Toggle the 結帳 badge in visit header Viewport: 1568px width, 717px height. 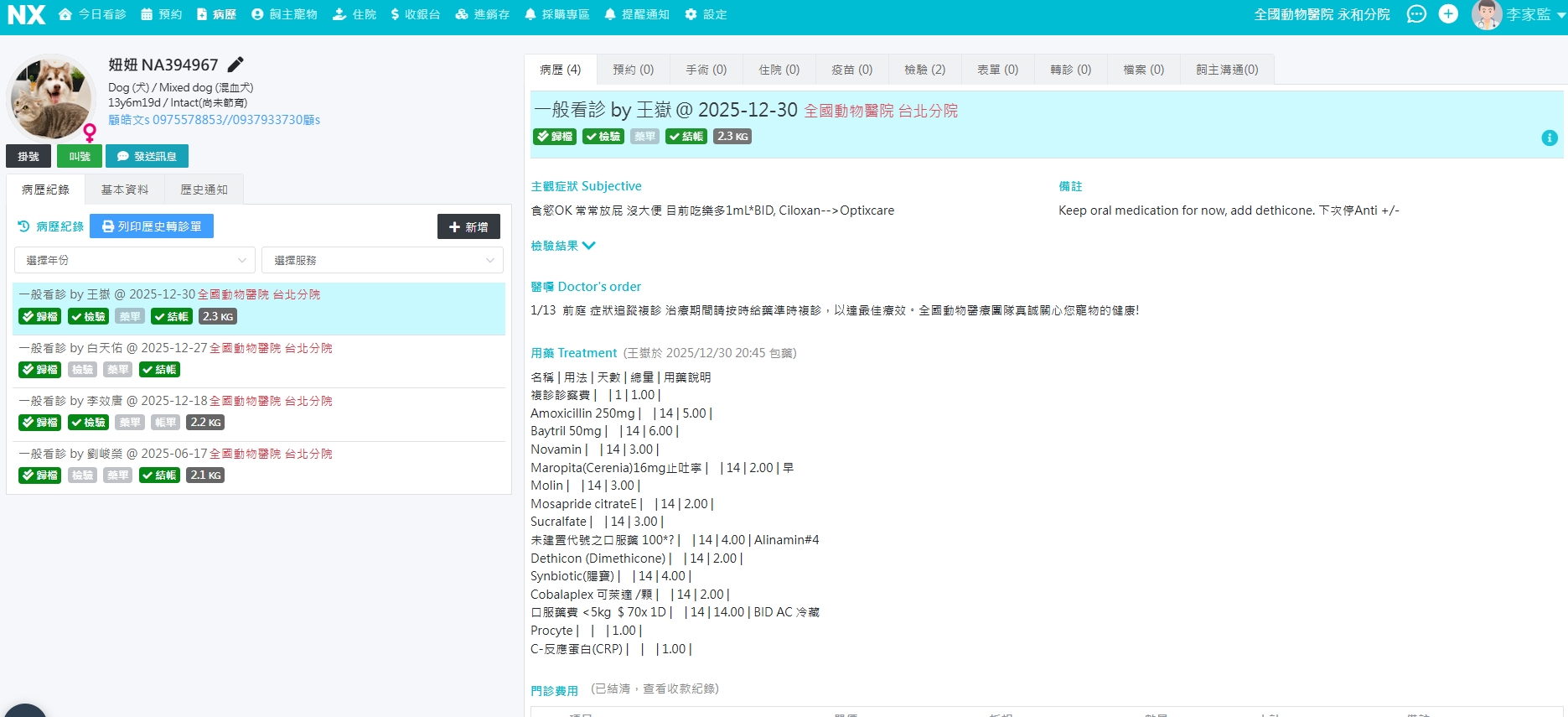[x=685, y=137]
